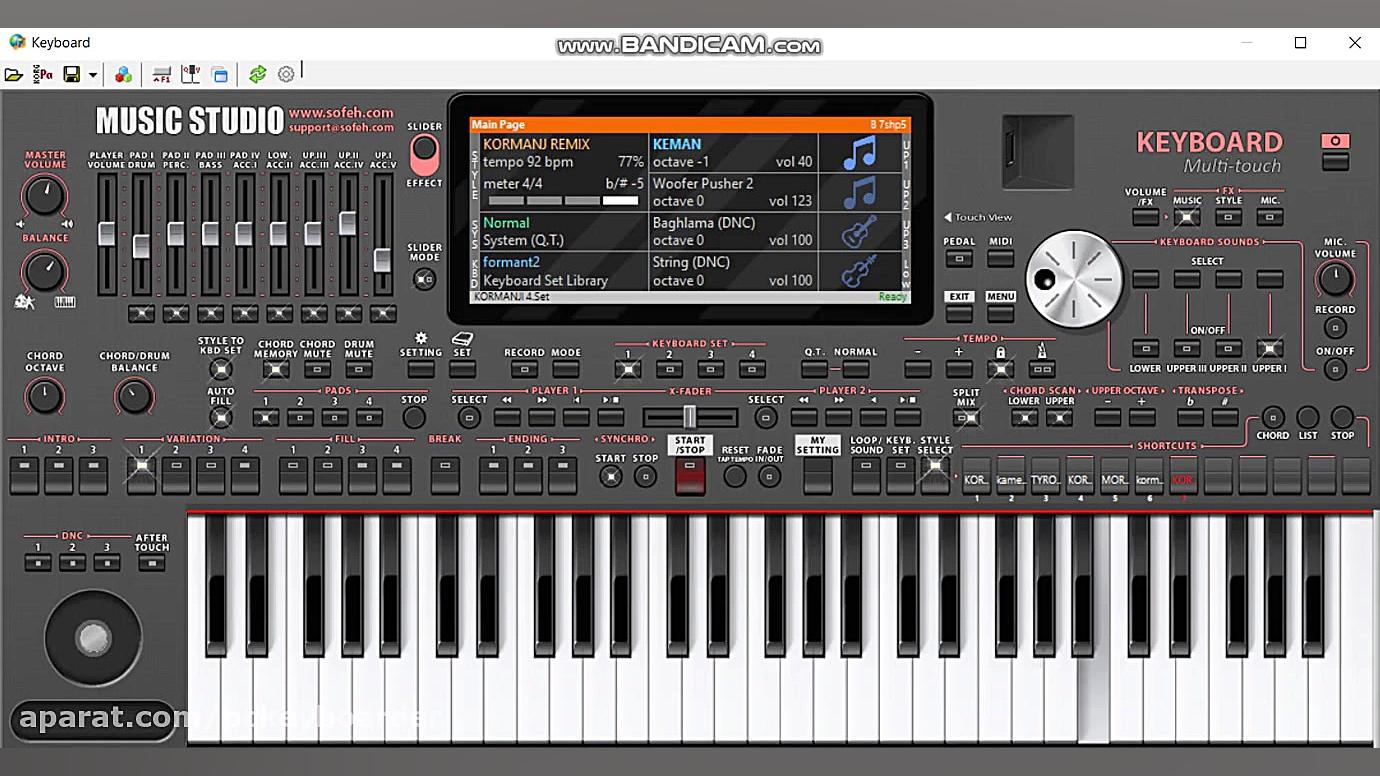
Task: Expand the save dropdown arrow in toolbar
Action: pos(93,75)
